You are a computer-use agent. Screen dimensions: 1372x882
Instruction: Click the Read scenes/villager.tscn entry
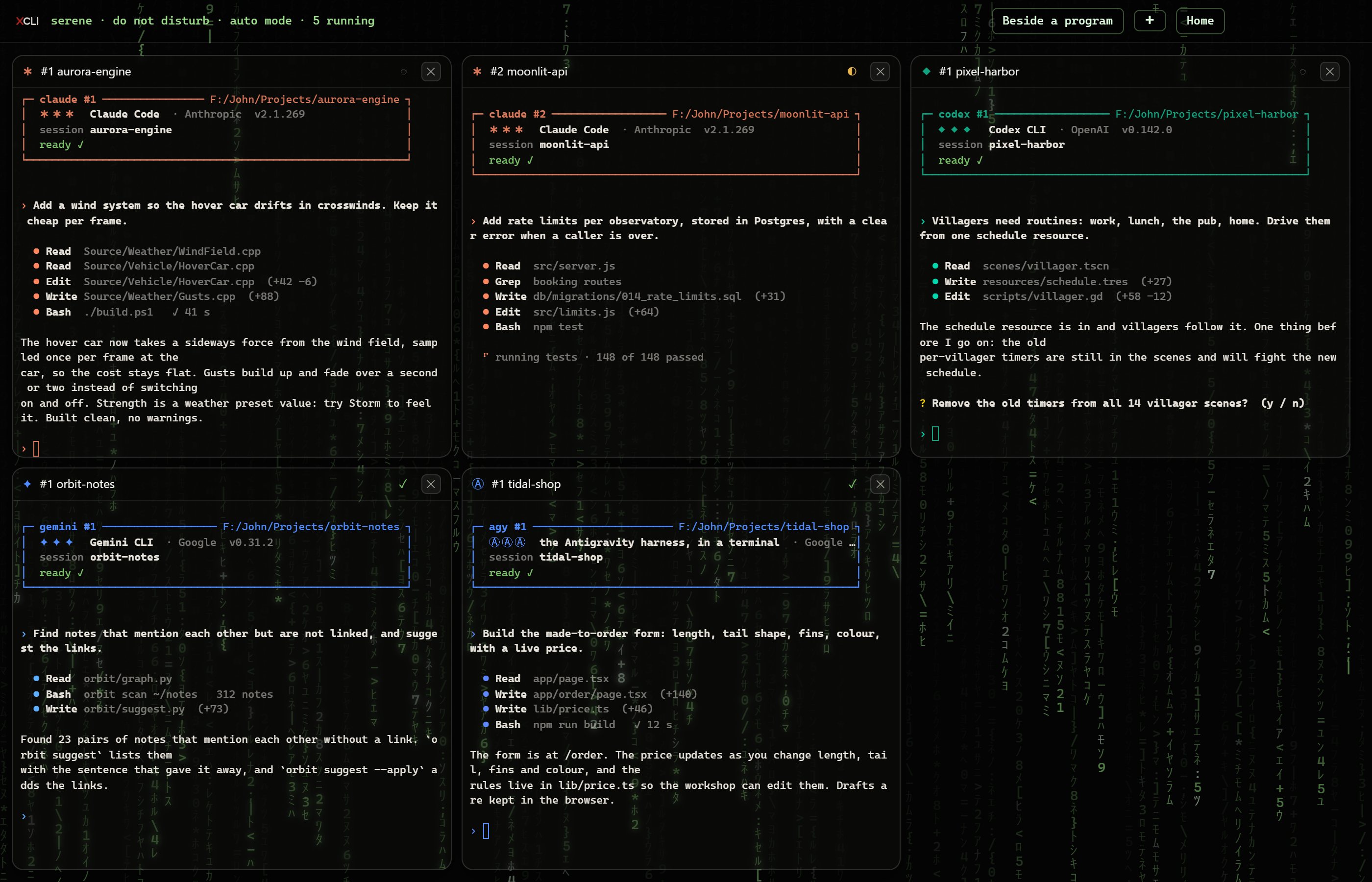(x=1020, y=266)
